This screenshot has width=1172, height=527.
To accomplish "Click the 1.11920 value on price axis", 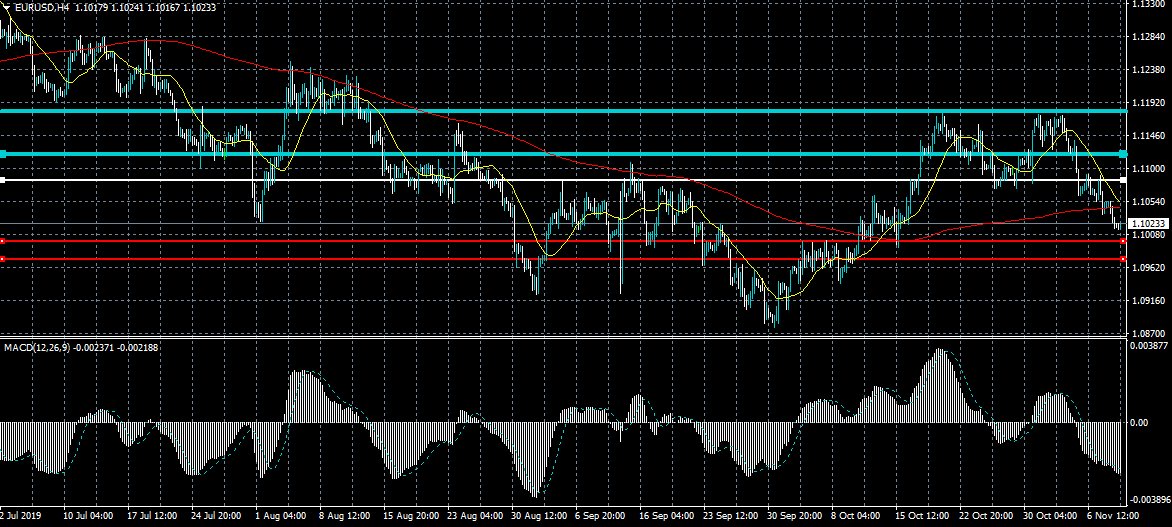I will point(1148,102).
